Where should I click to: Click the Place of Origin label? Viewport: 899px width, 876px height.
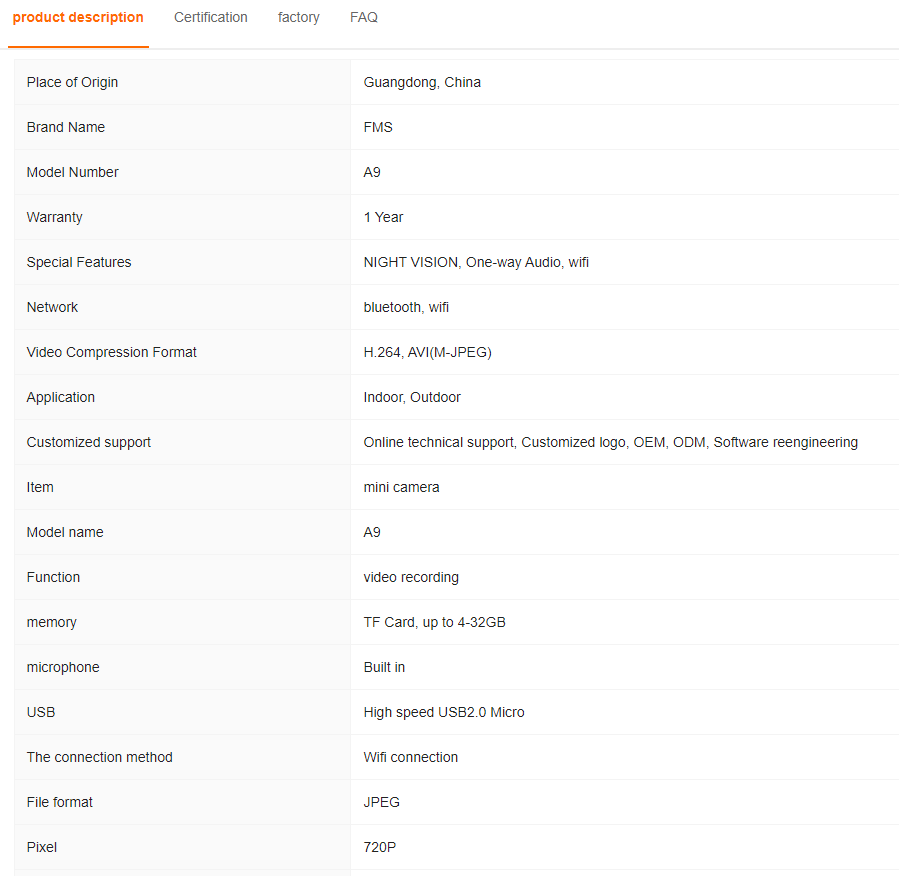pos(72,82)
